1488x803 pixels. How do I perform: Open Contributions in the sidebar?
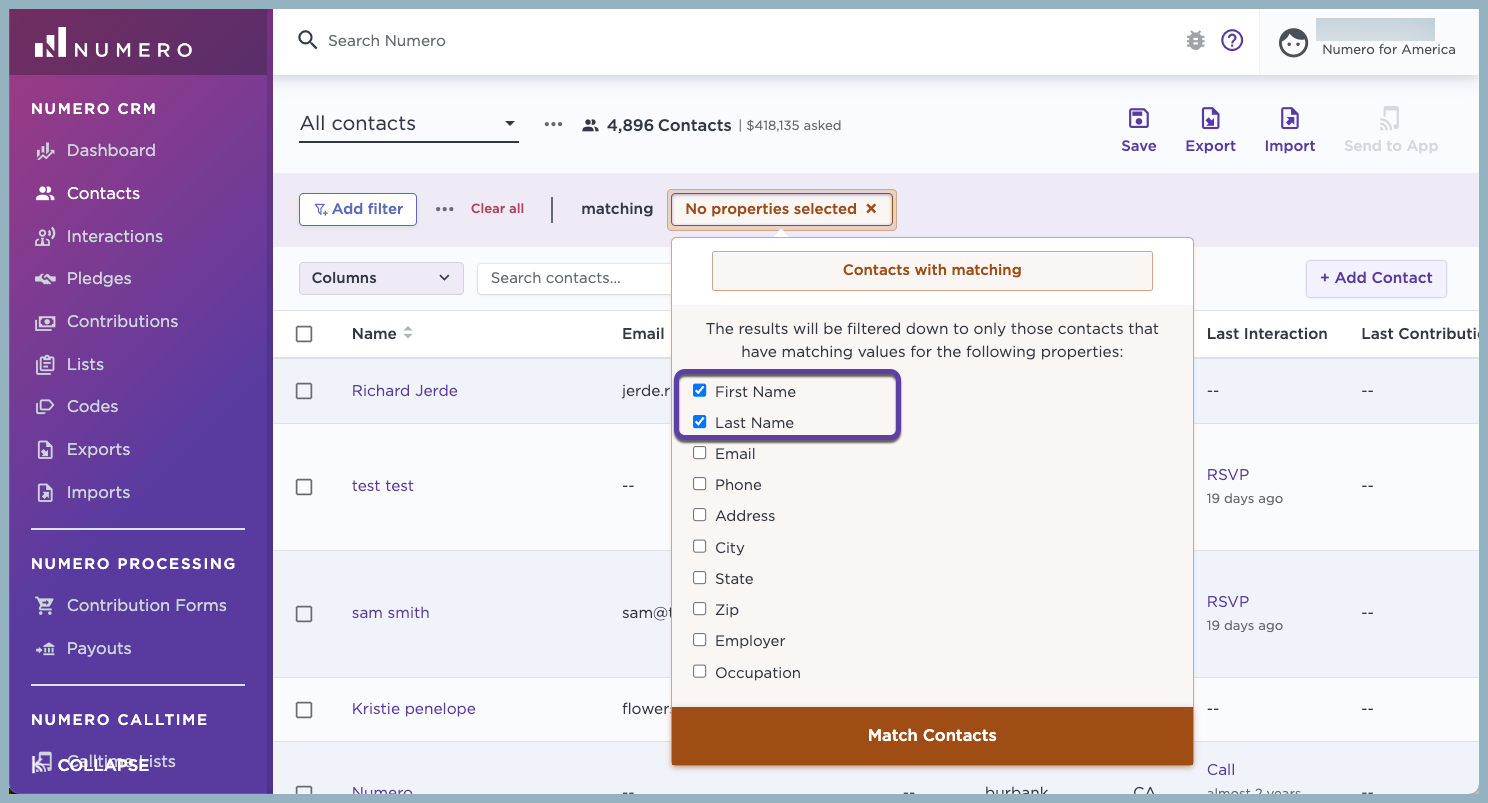[122, 322]
